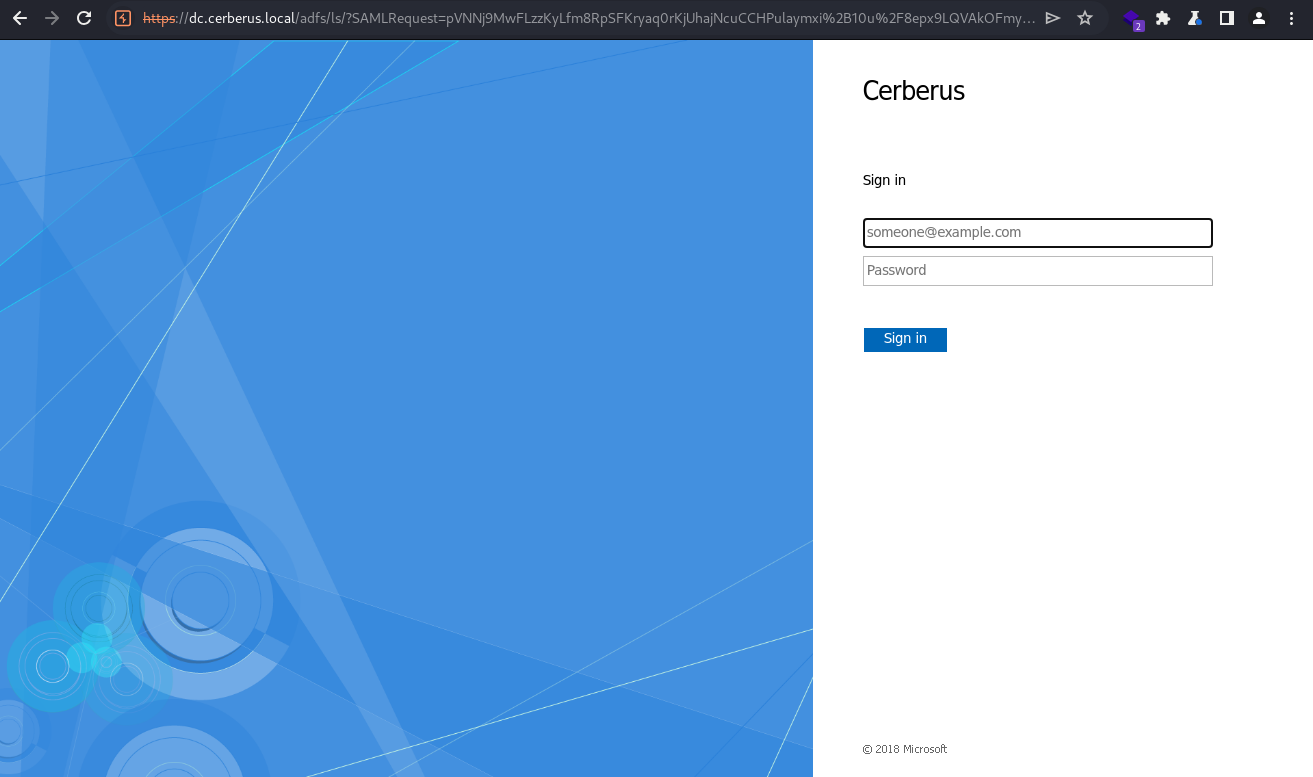Toggle the browser side panel
This screenshot has width=1313, height=777.
(1227, 18)
